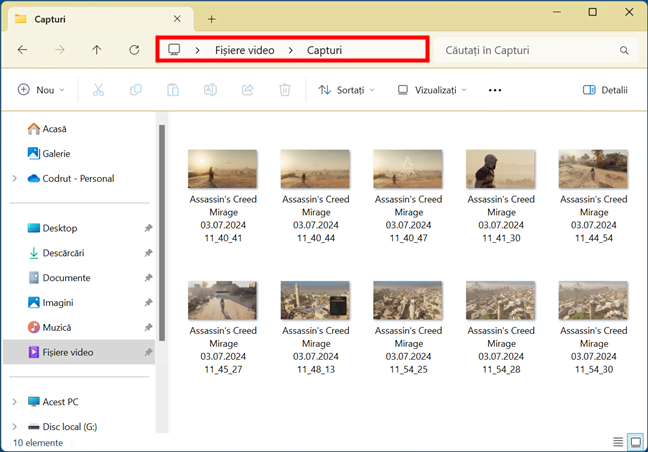Image resolution: width=648 pixels, height=452 pixels.
Task: Go forward with the right arrow
Action: [x=60, y=50]
